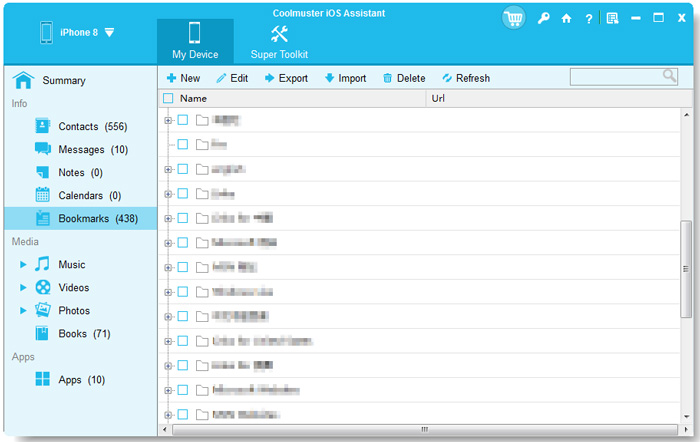Expand the third bookmark folder node

[x=168, y=170]
